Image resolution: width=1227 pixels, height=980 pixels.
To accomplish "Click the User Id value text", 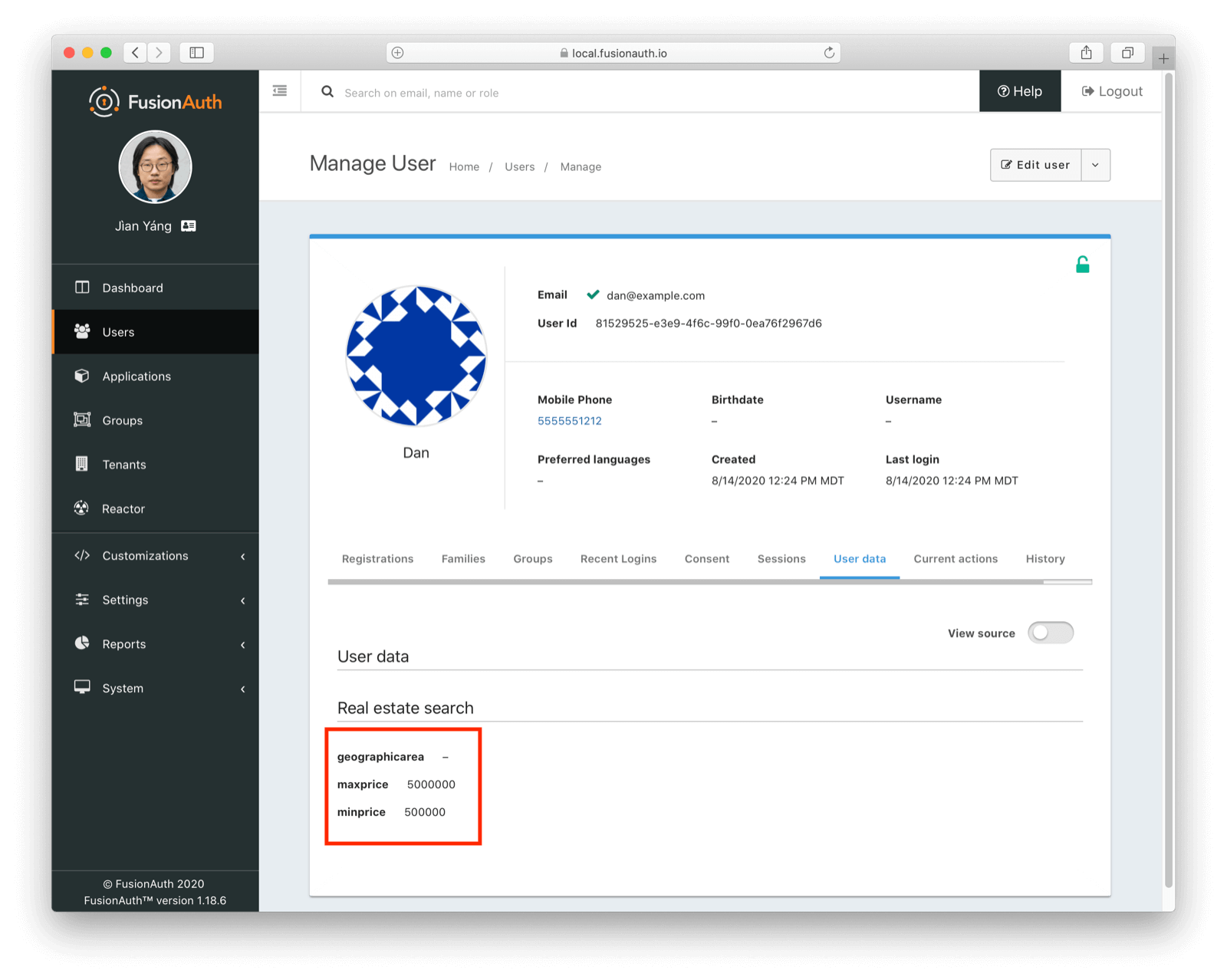I will (709, 324).
